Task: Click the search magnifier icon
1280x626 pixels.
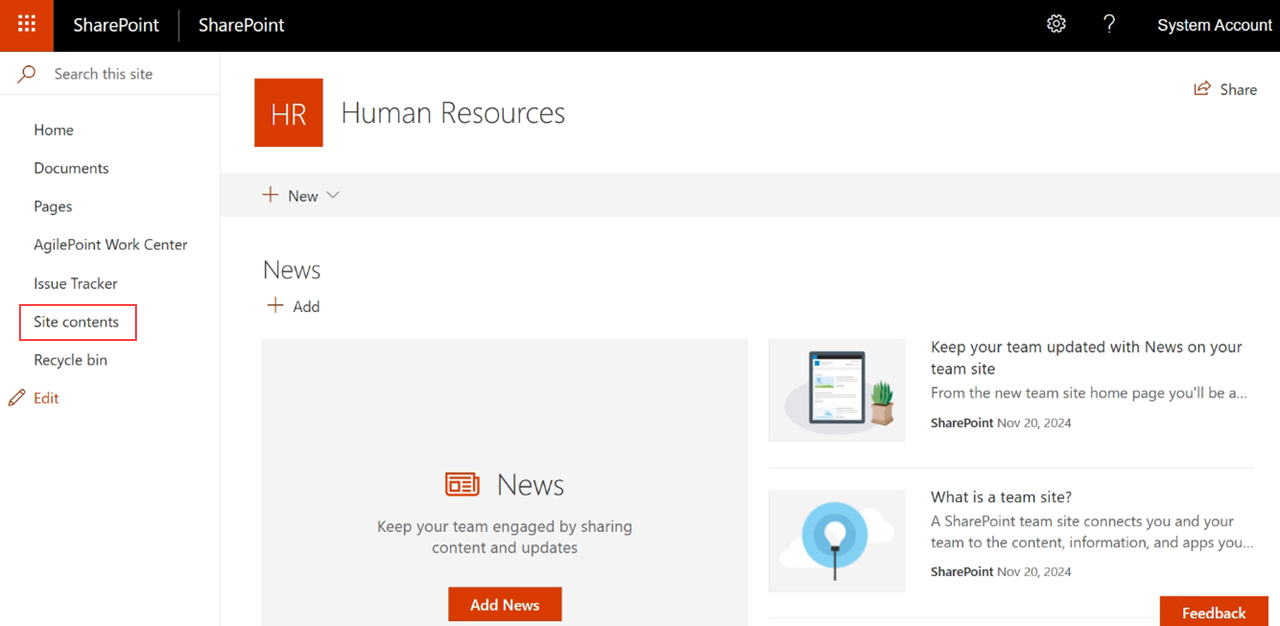Action: [x=27, y=74]
